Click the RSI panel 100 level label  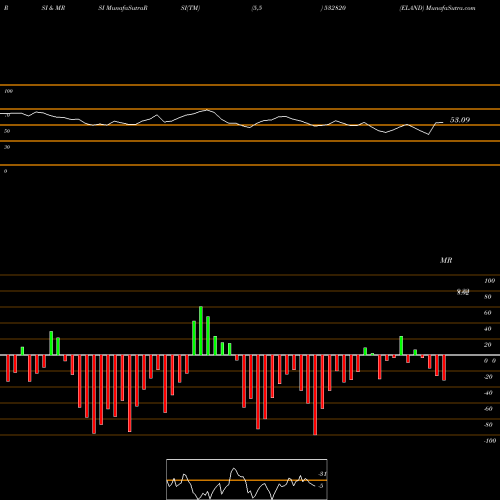[8, 91]
